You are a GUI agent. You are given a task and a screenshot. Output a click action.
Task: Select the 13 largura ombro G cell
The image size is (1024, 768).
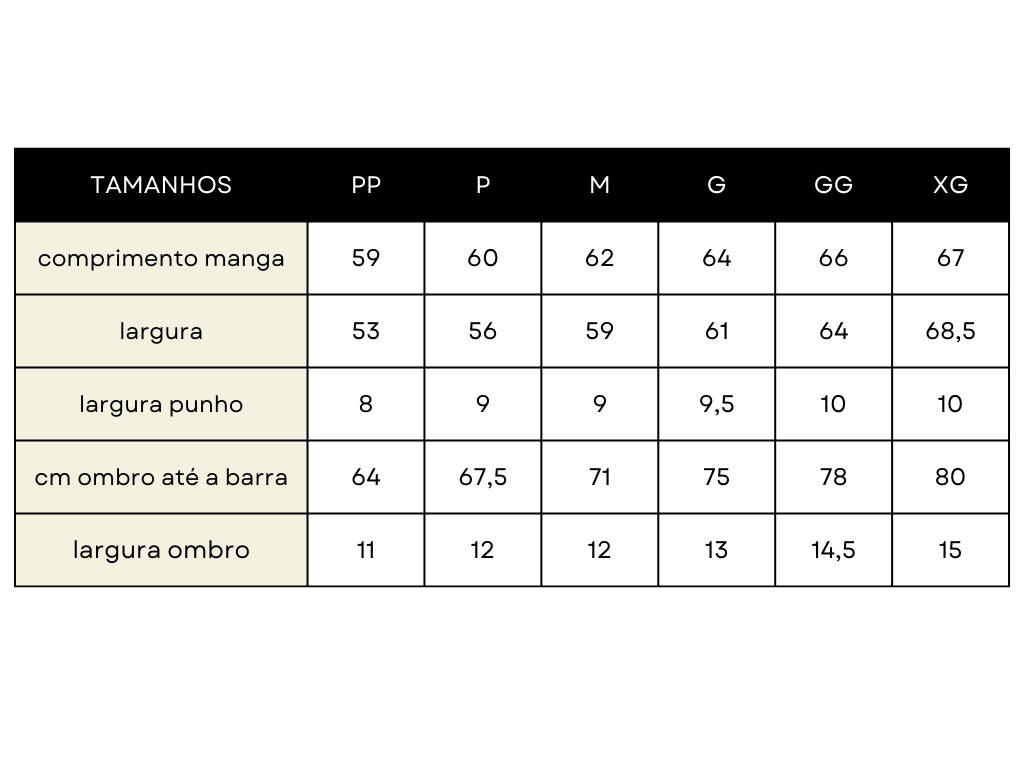tap(716, 550)
